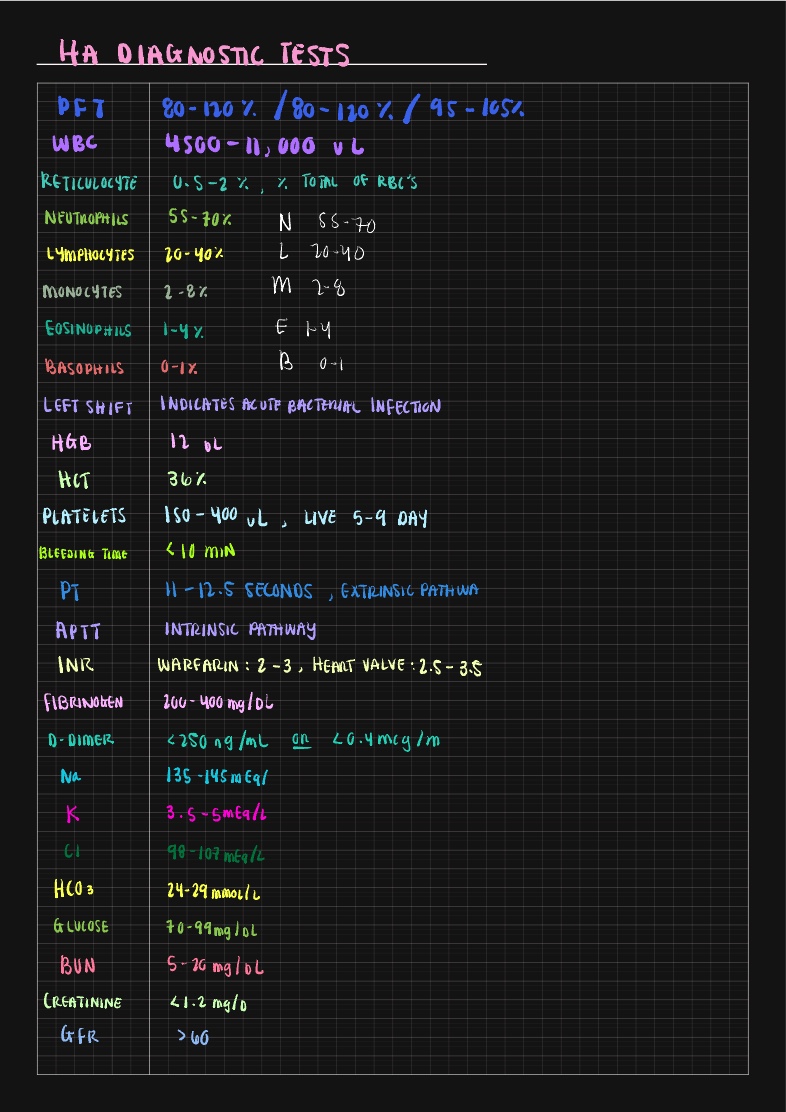Select the 'EOSINOPHILS' label
Viewport: 786px width, 1112px height.
pyautogui.click(x=88, y=329)
